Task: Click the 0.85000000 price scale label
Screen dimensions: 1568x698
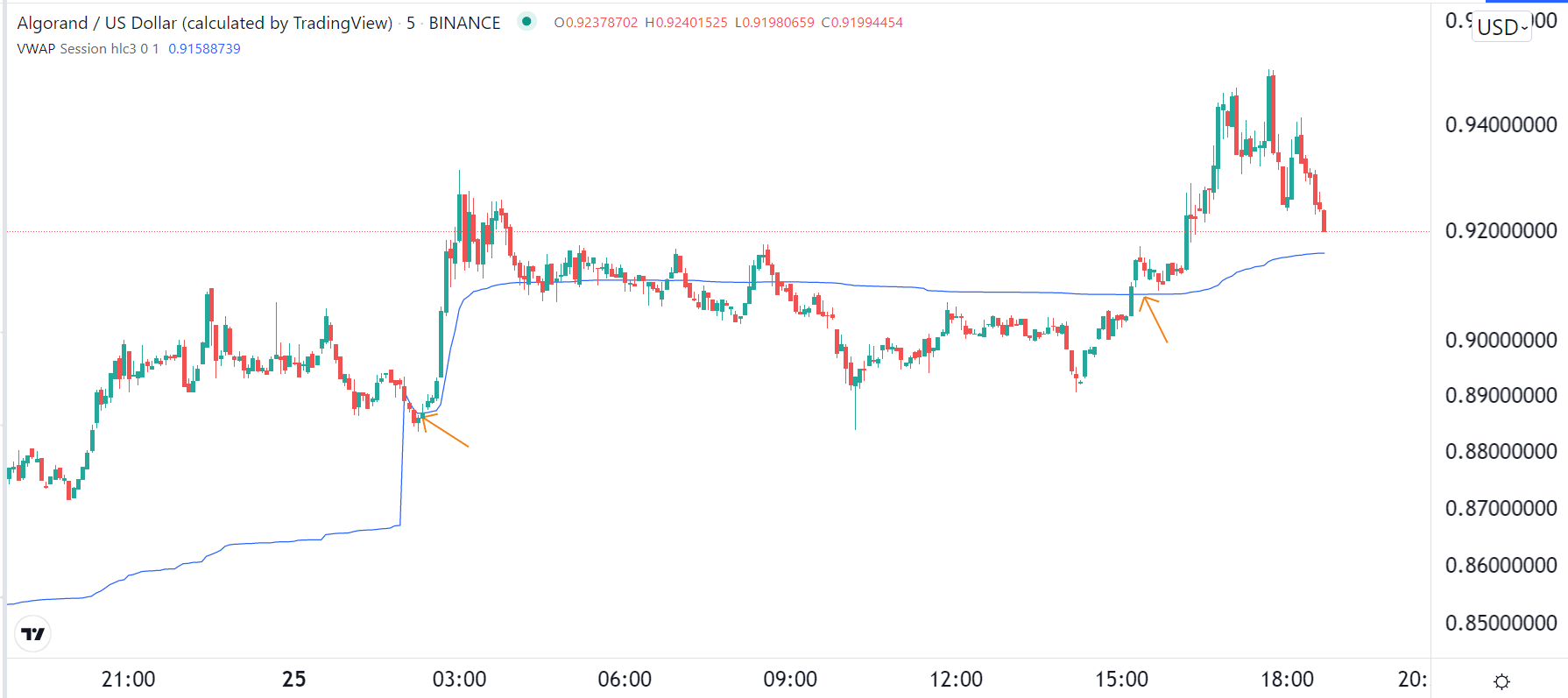Action: [1501, 624]
